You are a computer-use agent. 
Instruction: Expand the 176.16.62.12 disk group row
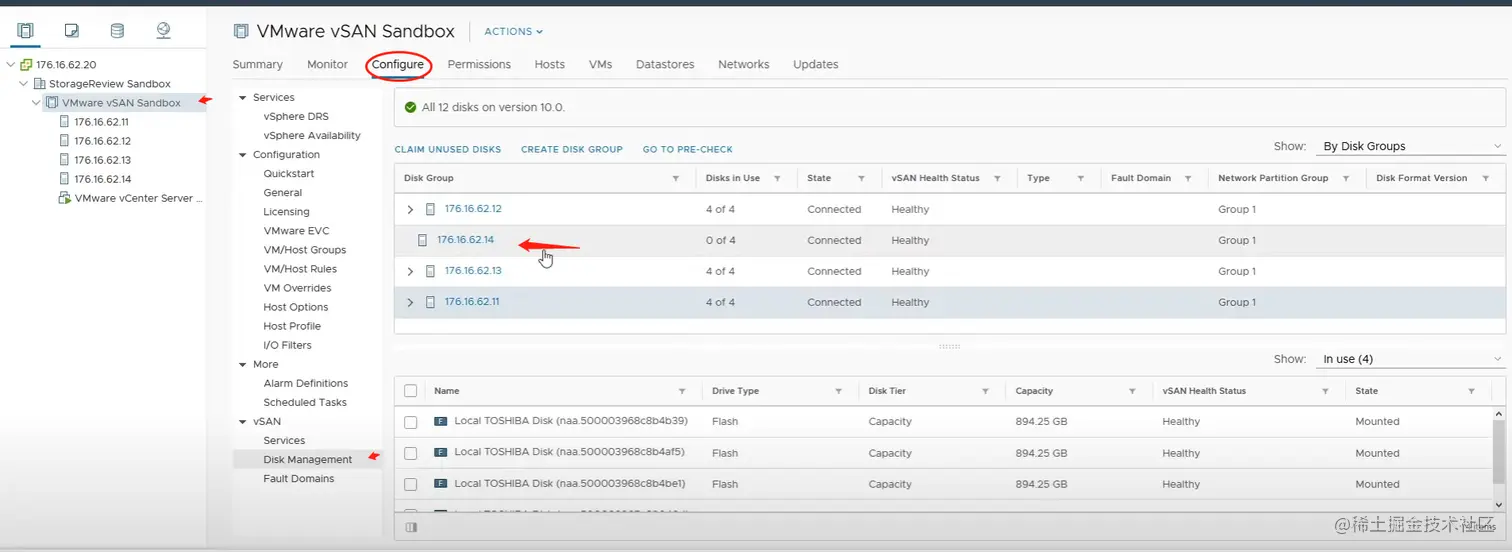click(x=410, y=210)
